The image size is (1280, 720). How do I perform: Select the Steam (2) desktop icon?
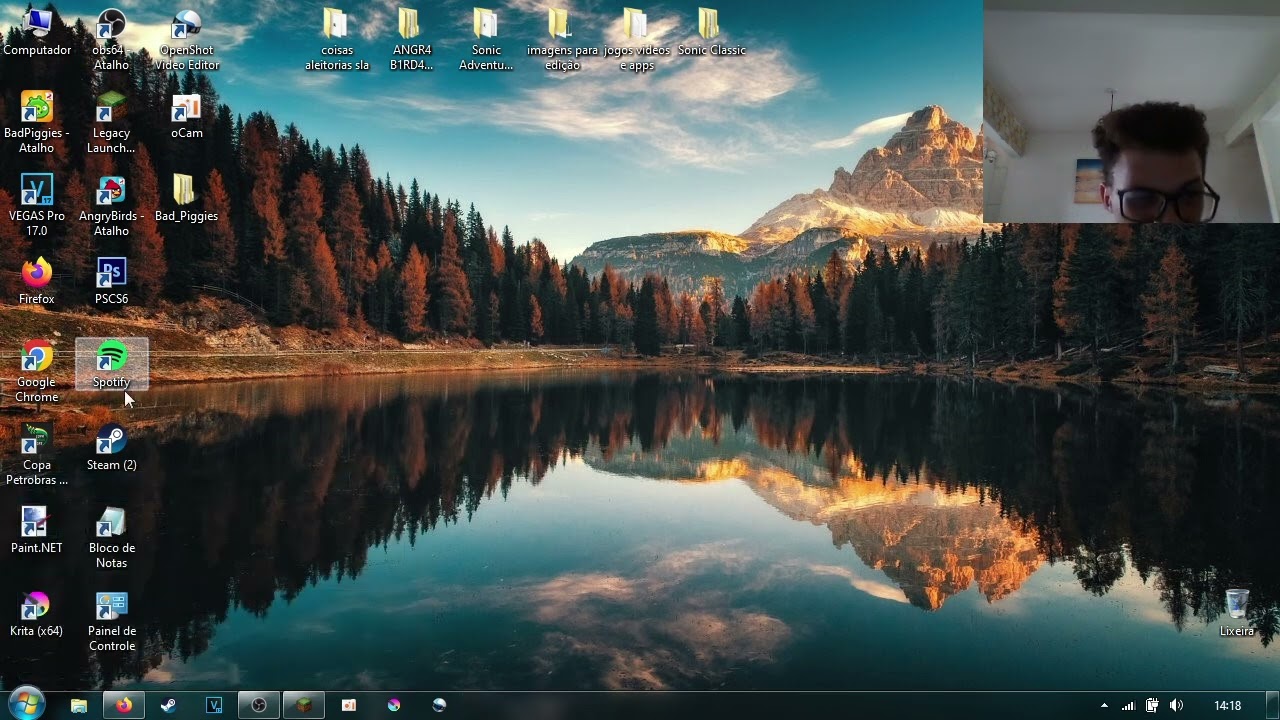coord(111,448)
